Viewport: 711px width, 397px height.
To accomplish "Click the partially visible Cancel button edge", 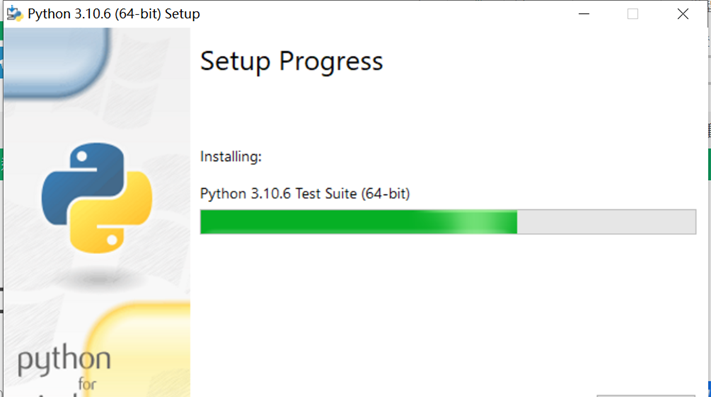I will coord(646,396).
